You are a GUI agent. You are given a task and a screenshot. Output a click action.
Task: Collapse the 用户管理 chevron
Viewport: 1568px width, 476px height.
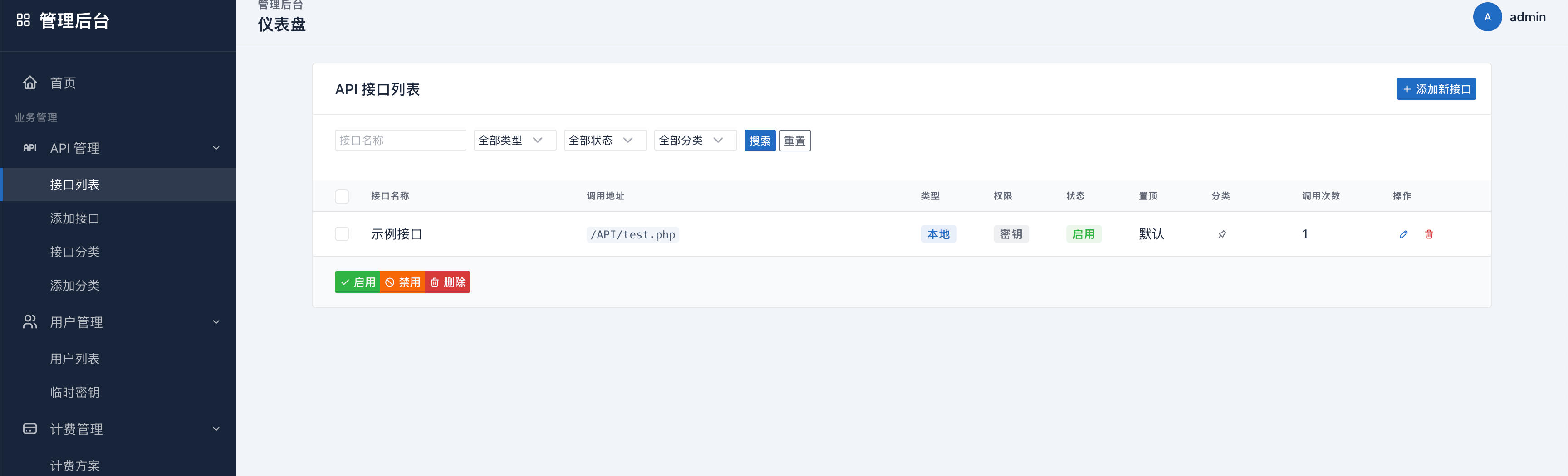(216, 321)
